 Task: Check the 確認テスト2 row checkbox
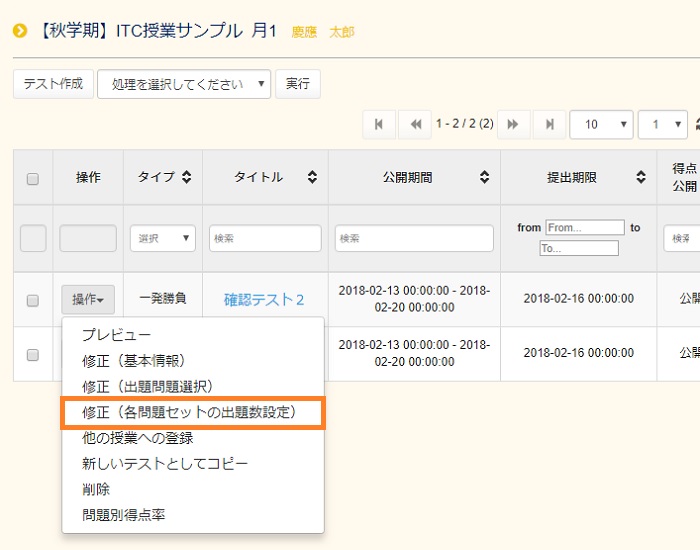33,300
